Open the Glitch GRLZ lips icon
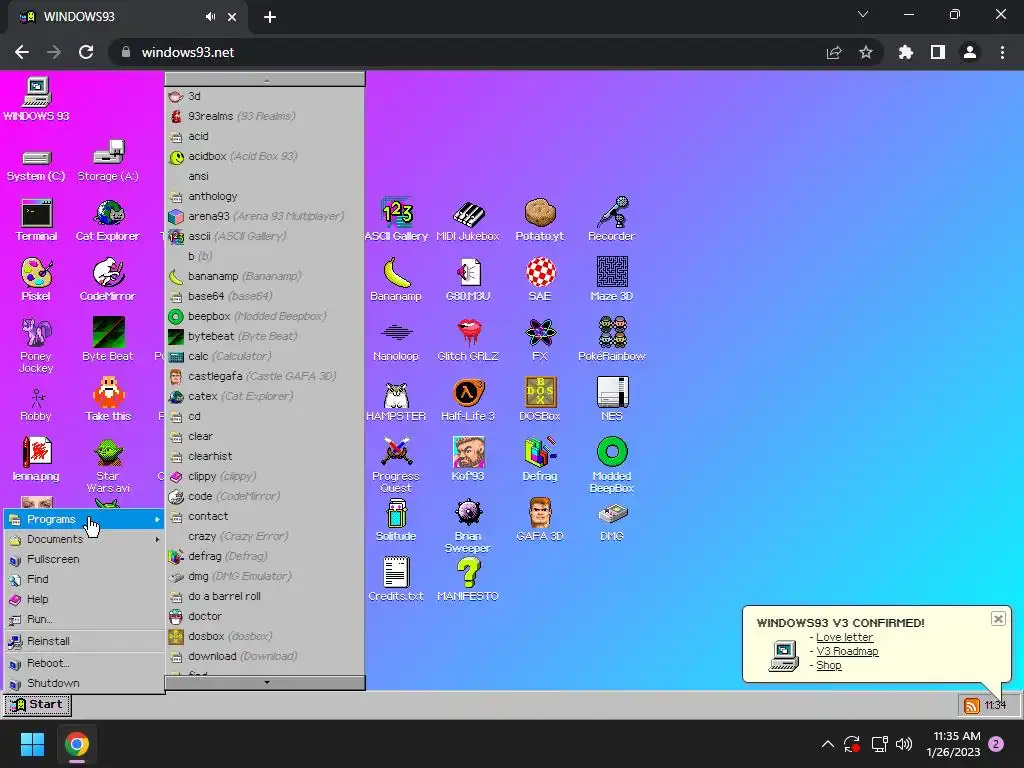 [x=468, y=340]
